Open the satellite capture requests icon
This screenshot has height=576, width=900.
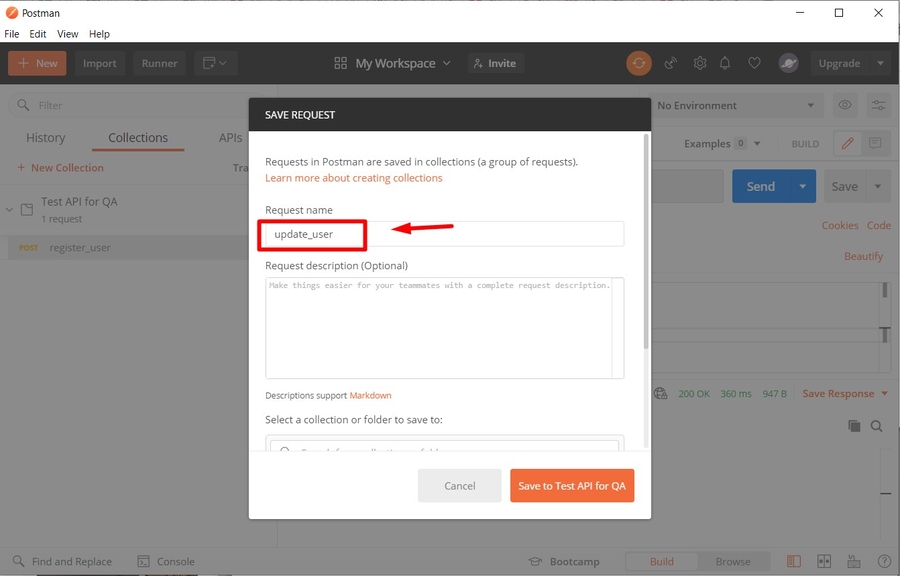click(x=671, y=63)
